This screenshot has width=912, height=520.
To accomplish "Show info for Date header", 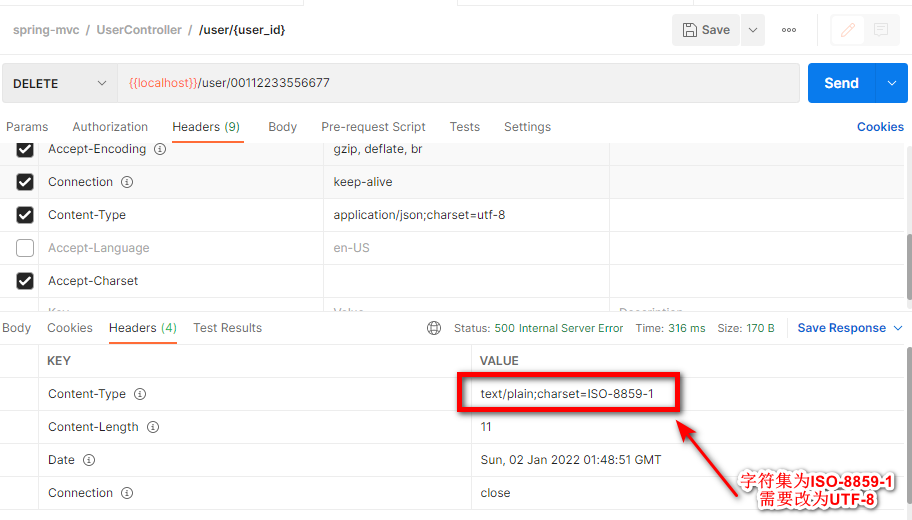I will click(89, 460).
